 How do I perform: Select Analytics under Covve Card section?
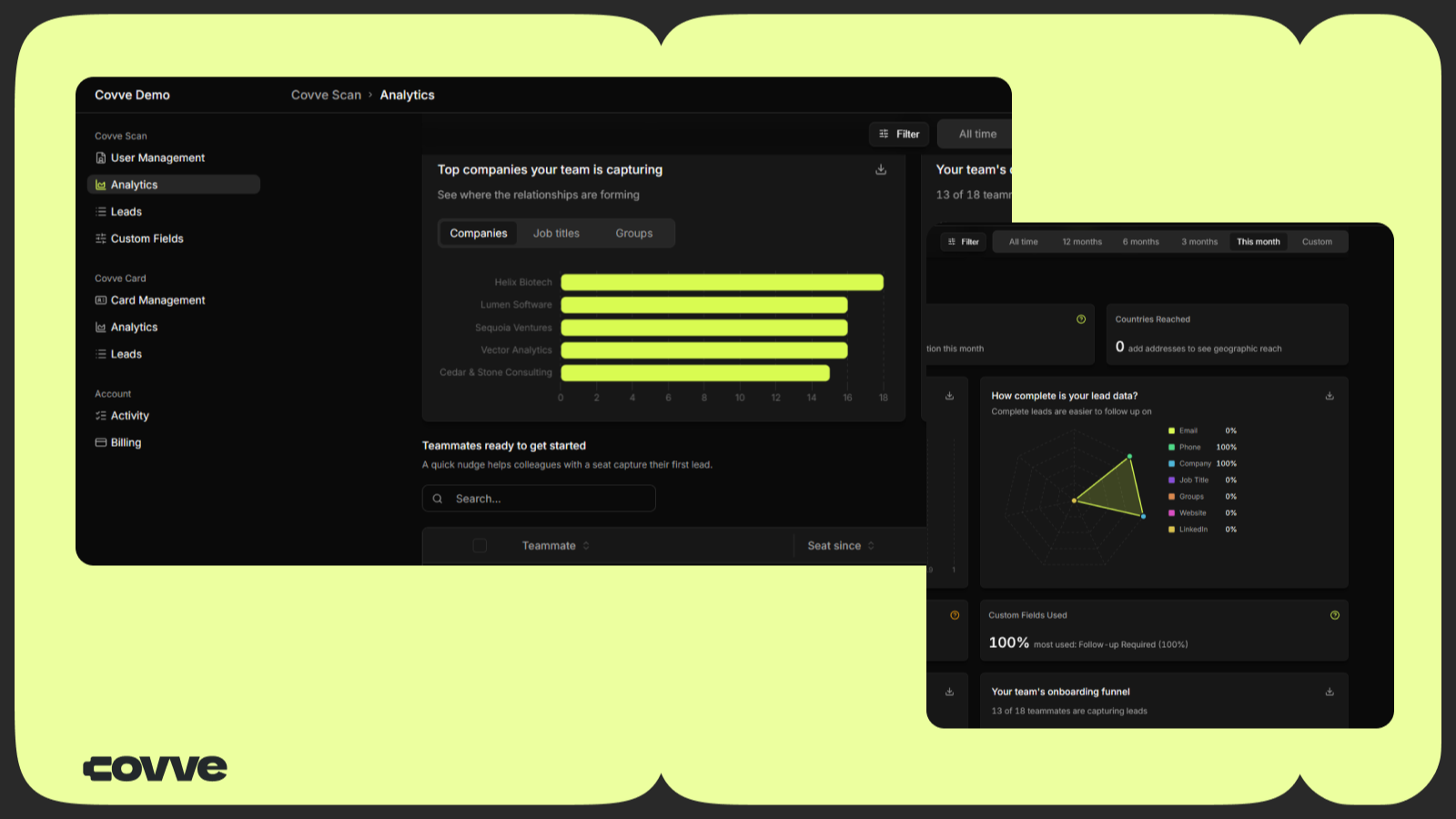(x=126, y=327)
